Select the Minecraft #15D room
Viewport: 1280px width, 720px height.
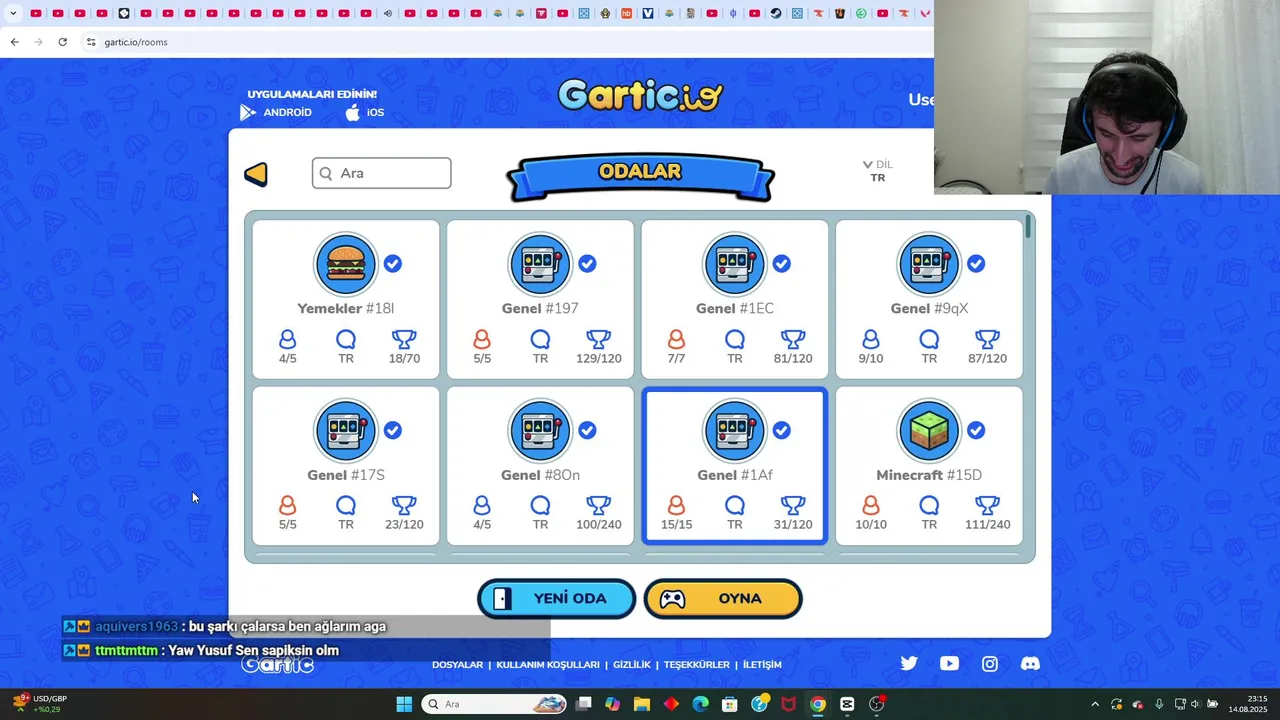pos(929,466)
